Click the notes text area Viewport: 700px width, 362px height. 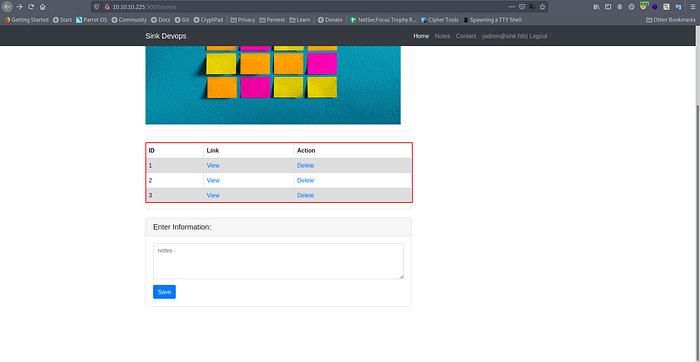tap(278, 261)
